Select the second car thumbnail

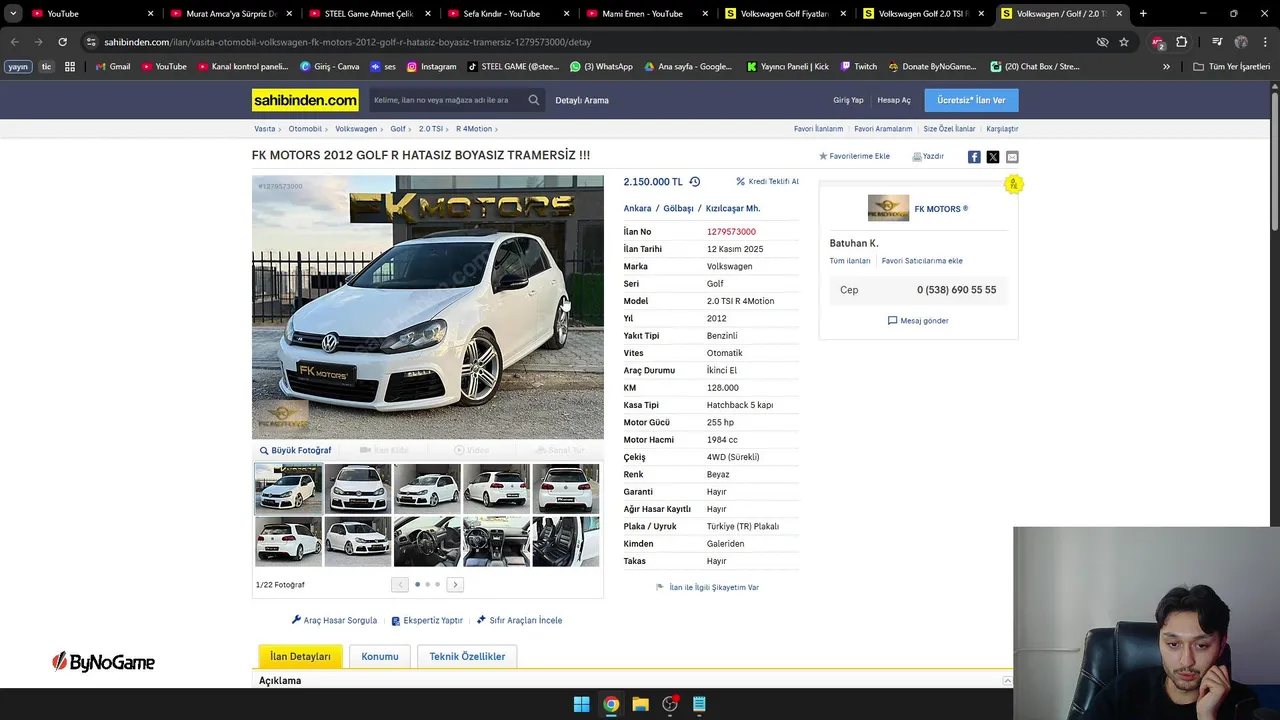(x=357, y=488)
